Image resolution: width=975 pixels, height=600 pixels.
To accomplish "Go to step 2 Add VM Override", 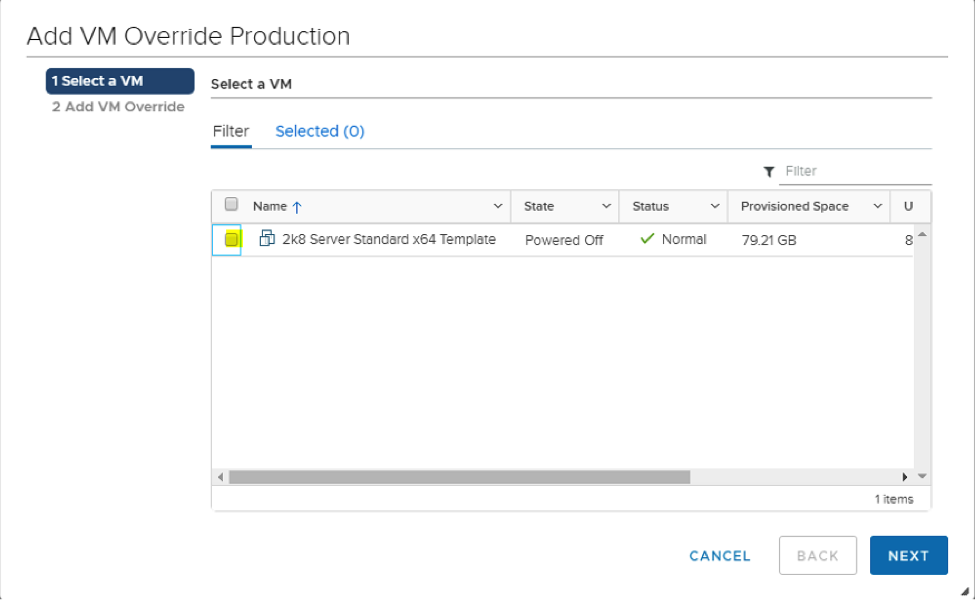I will pyautogui.click(x=118, y=107).
